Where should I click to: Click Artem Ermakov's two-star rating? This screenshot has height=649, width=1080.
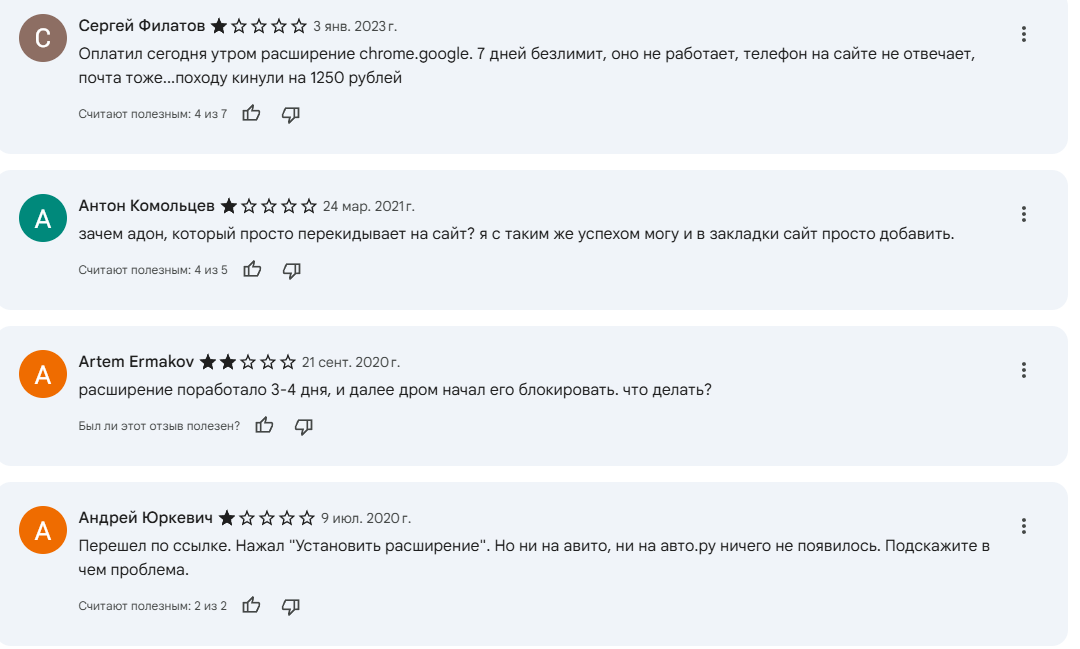(248, 362)
